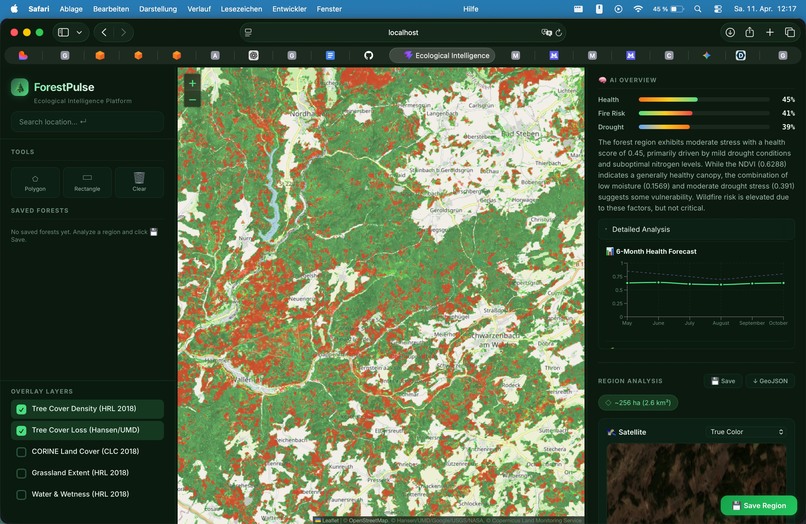Go forward to next page
The width and height of the screenshot is (806, 524).
click(123, 32)
